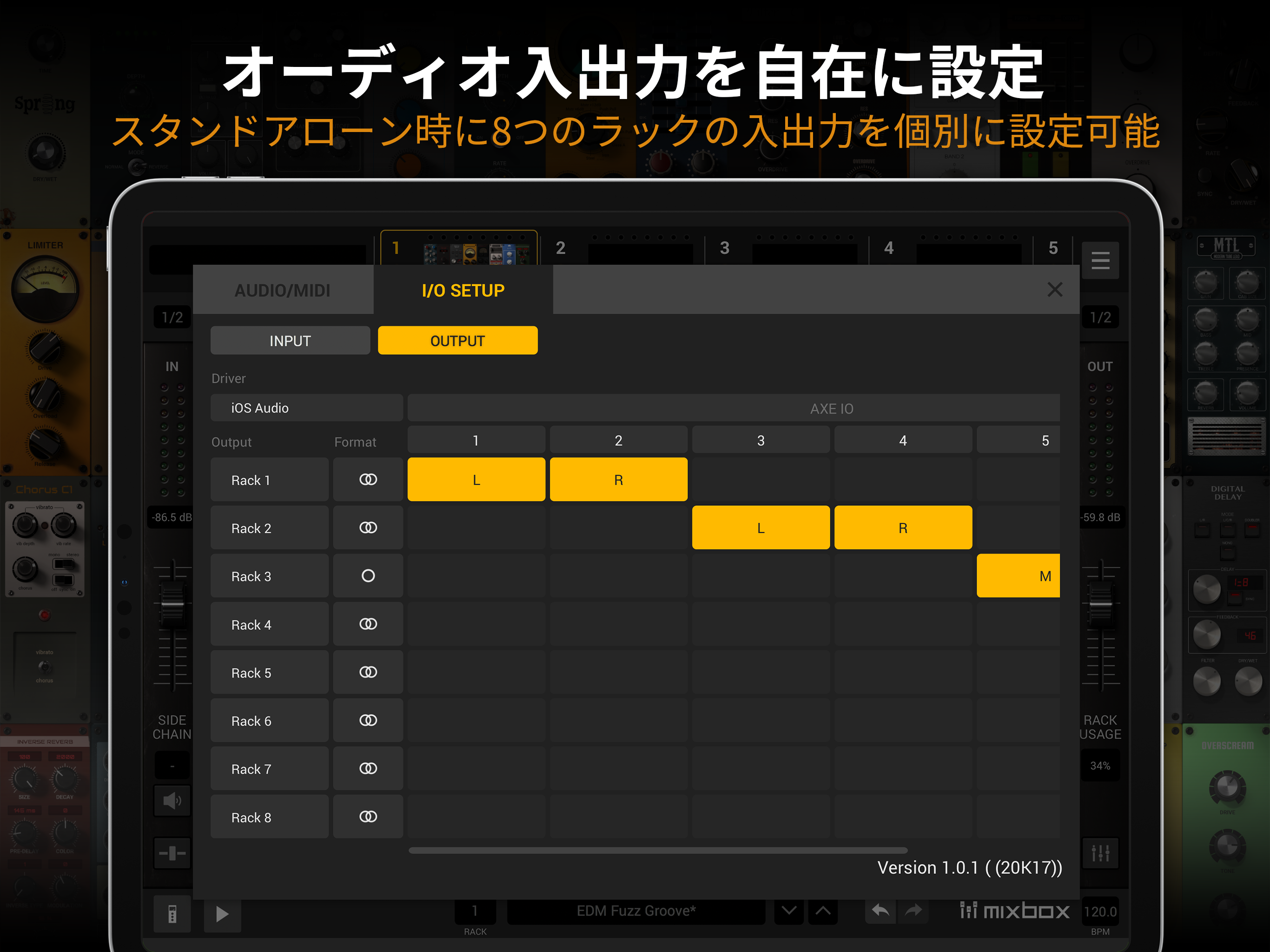Click the AXE IO device header
Screen dimensions: 1270x952
click(x=734, y=408)
